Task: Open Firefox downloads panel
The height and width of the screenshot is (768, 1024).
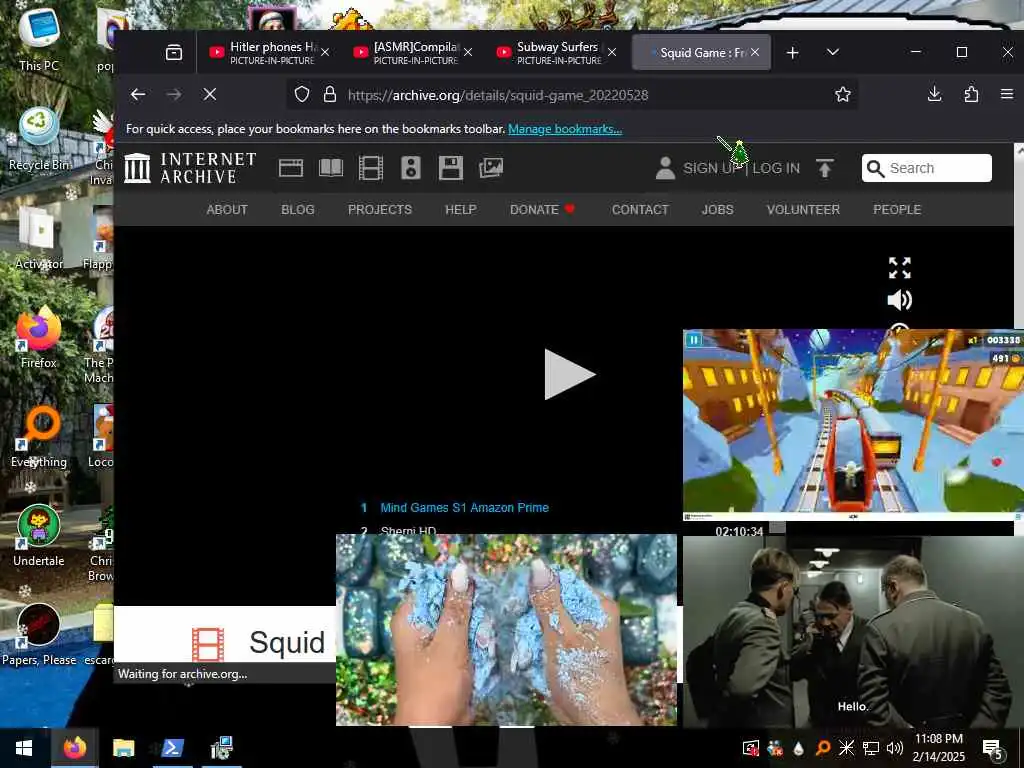Action: 935,95
